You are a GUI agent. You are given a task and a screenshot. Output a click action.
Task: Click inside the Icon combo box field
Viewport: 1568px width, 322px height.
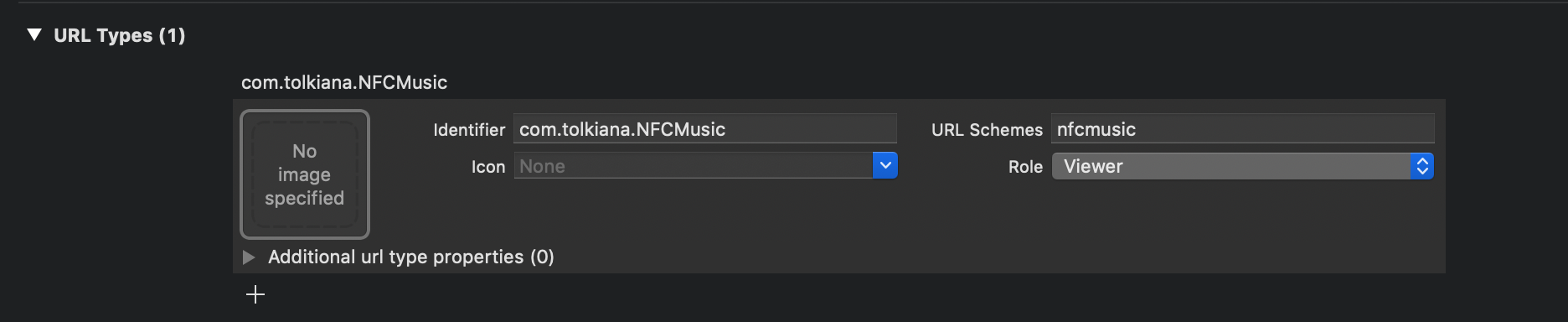coord(694,166)
